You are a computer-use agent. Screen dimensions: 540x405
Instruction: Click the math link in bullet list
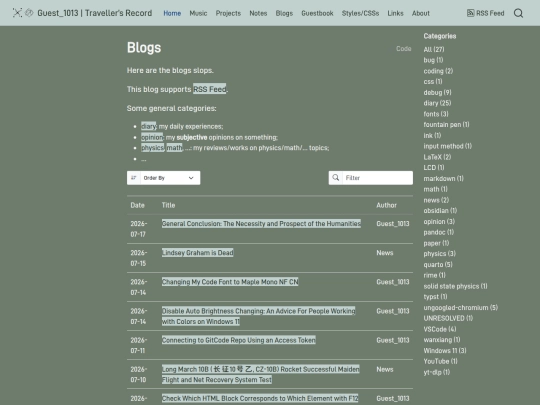(174, 148)
